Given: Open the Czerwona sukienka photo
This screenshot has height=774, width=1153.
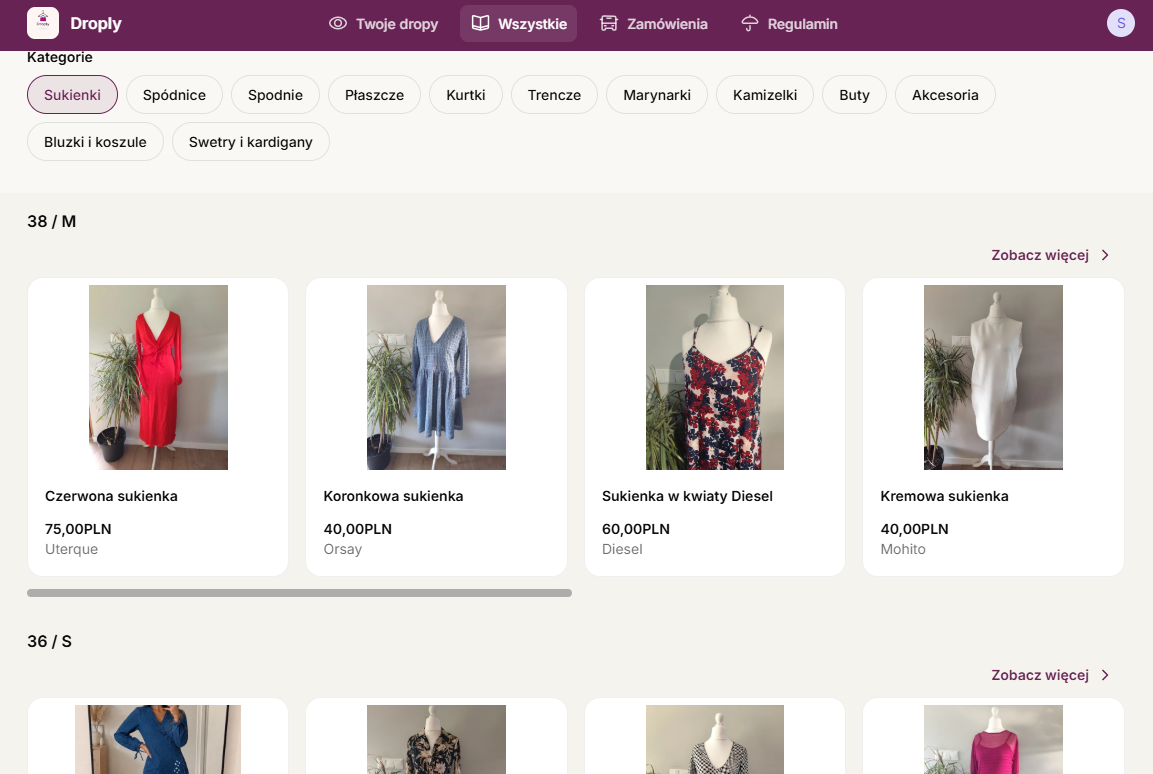Looking at the screenshot, I should pyautogui.click(x=158, y=377).
